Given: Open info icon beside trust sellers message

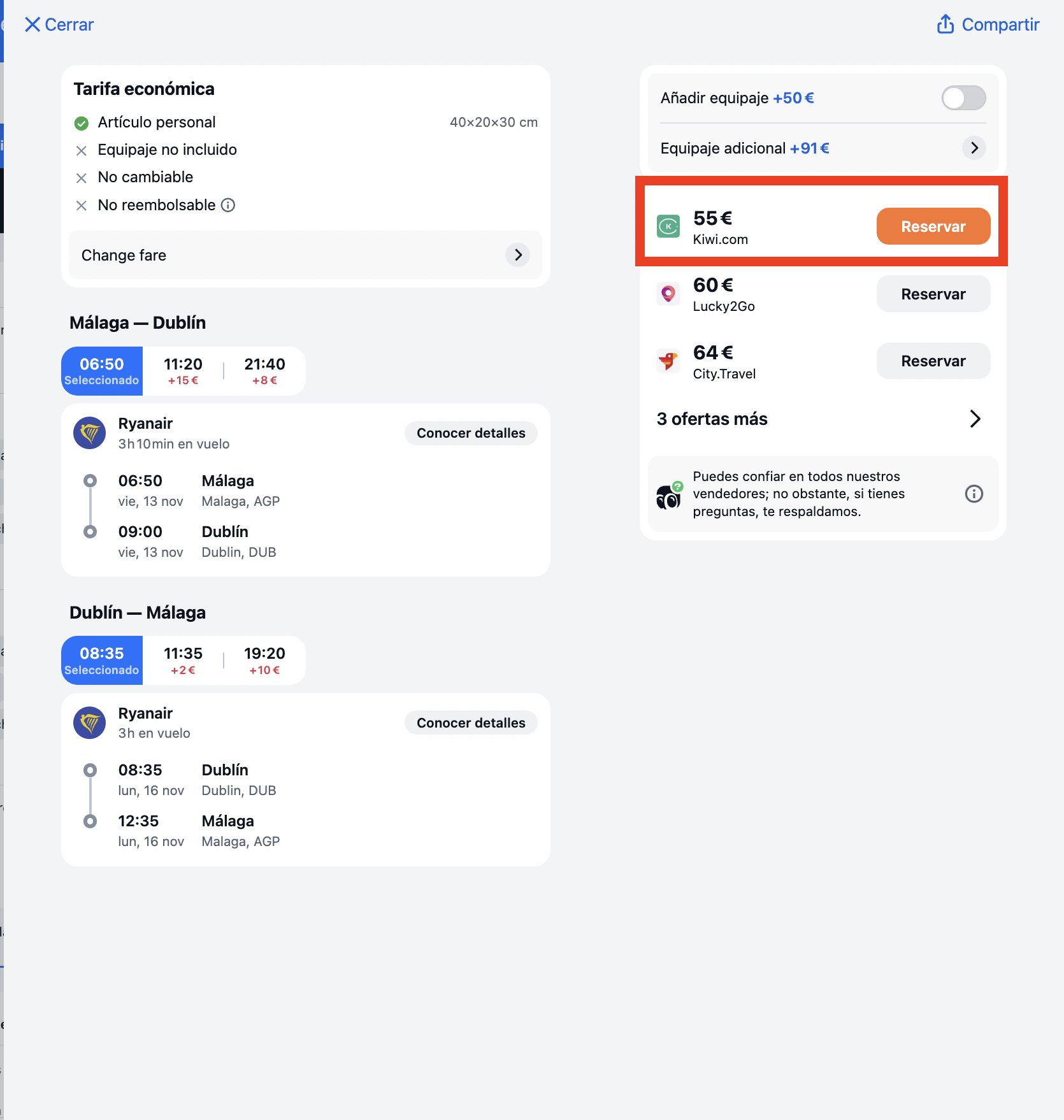Looking at the screenshot, I should pos(974,494).
